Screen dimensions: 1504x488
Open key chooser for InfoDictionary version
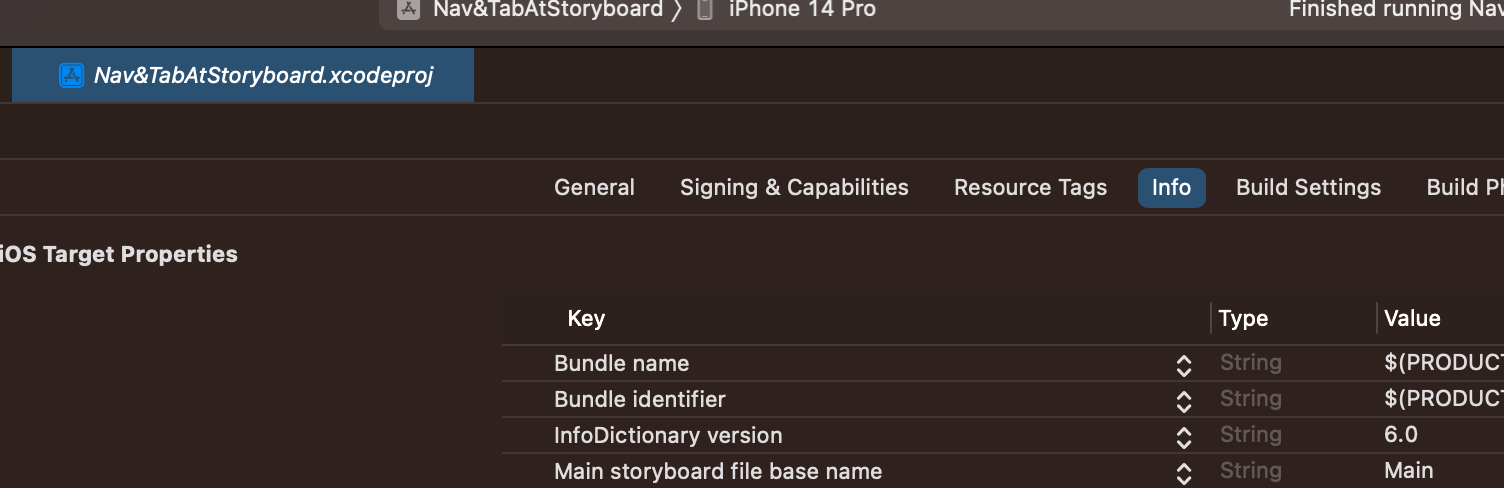1184,437
